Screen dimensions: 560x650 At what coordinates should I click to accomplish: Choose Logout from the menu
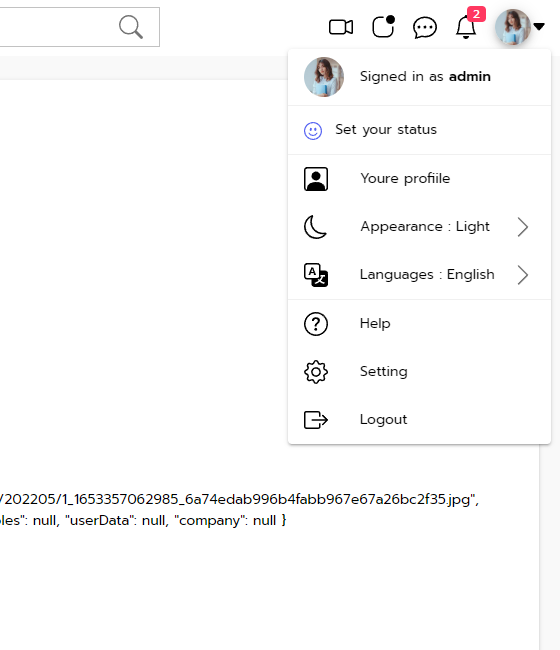(419, 420)
